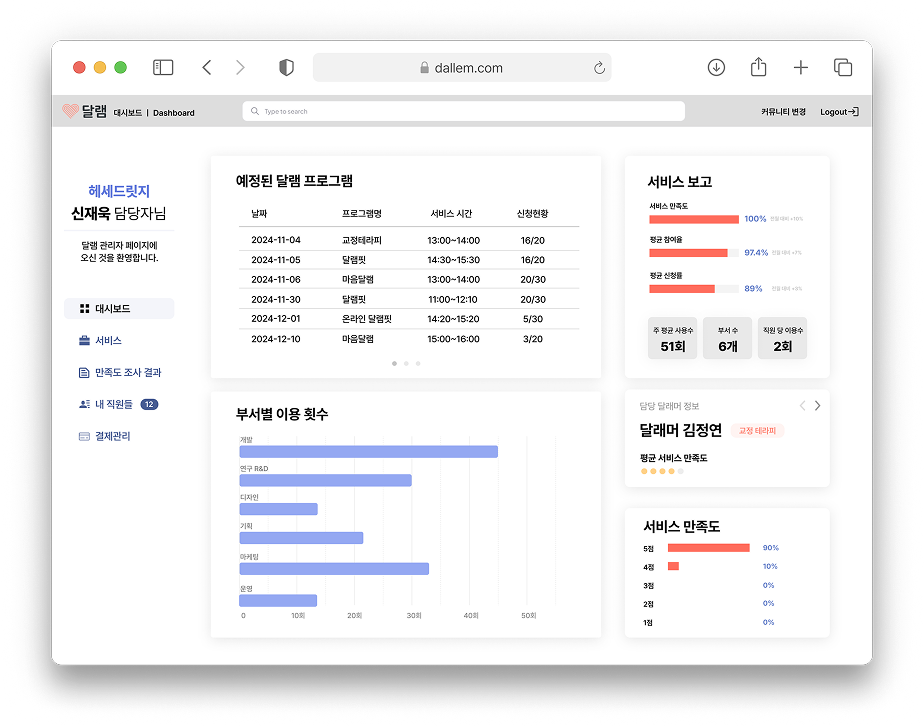Click the red close window button
The width and height of the screenshot is (924, 726).
pyautogui.click(x=79, y=68)
